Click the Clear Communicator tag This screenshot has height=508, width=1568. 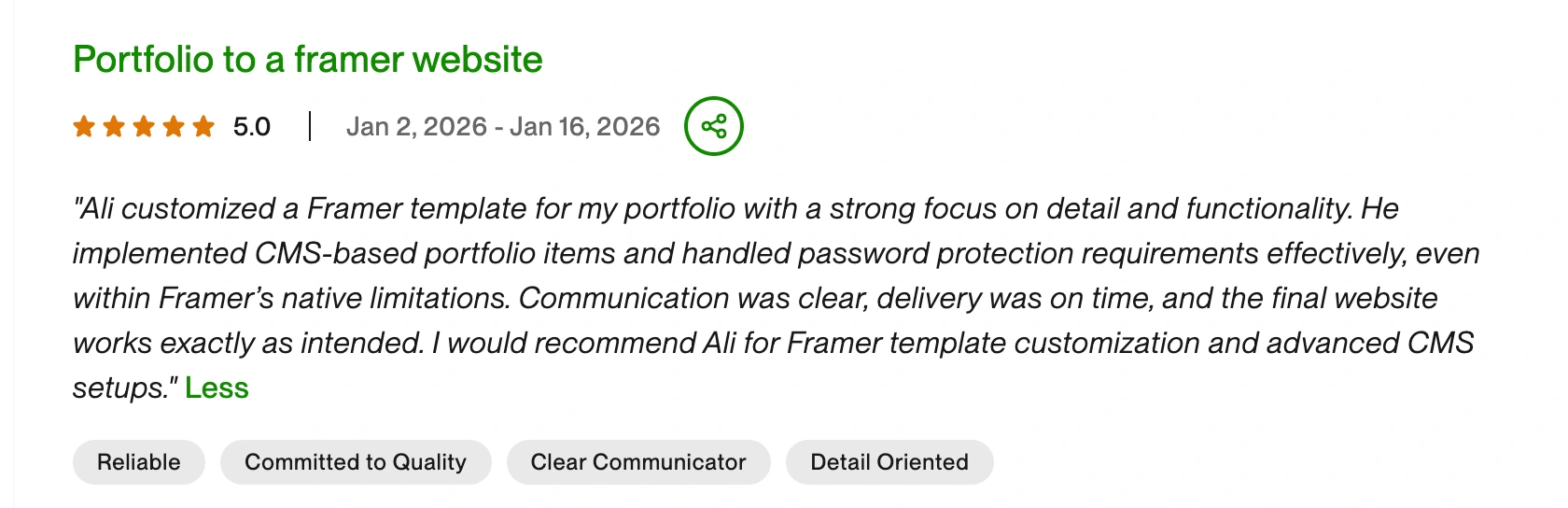coord(638,462)
